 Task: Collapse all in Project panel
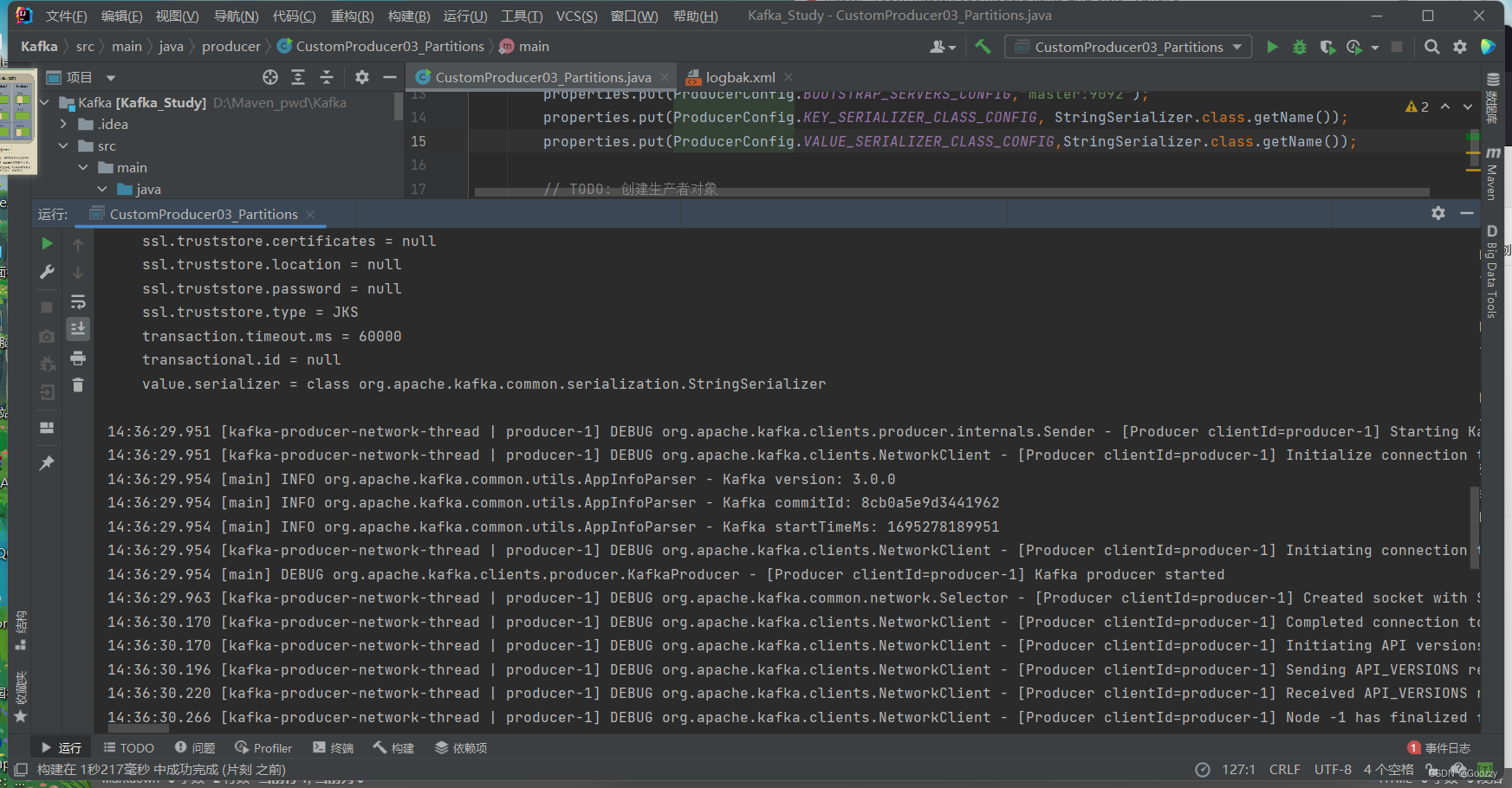tap(327, 77)
